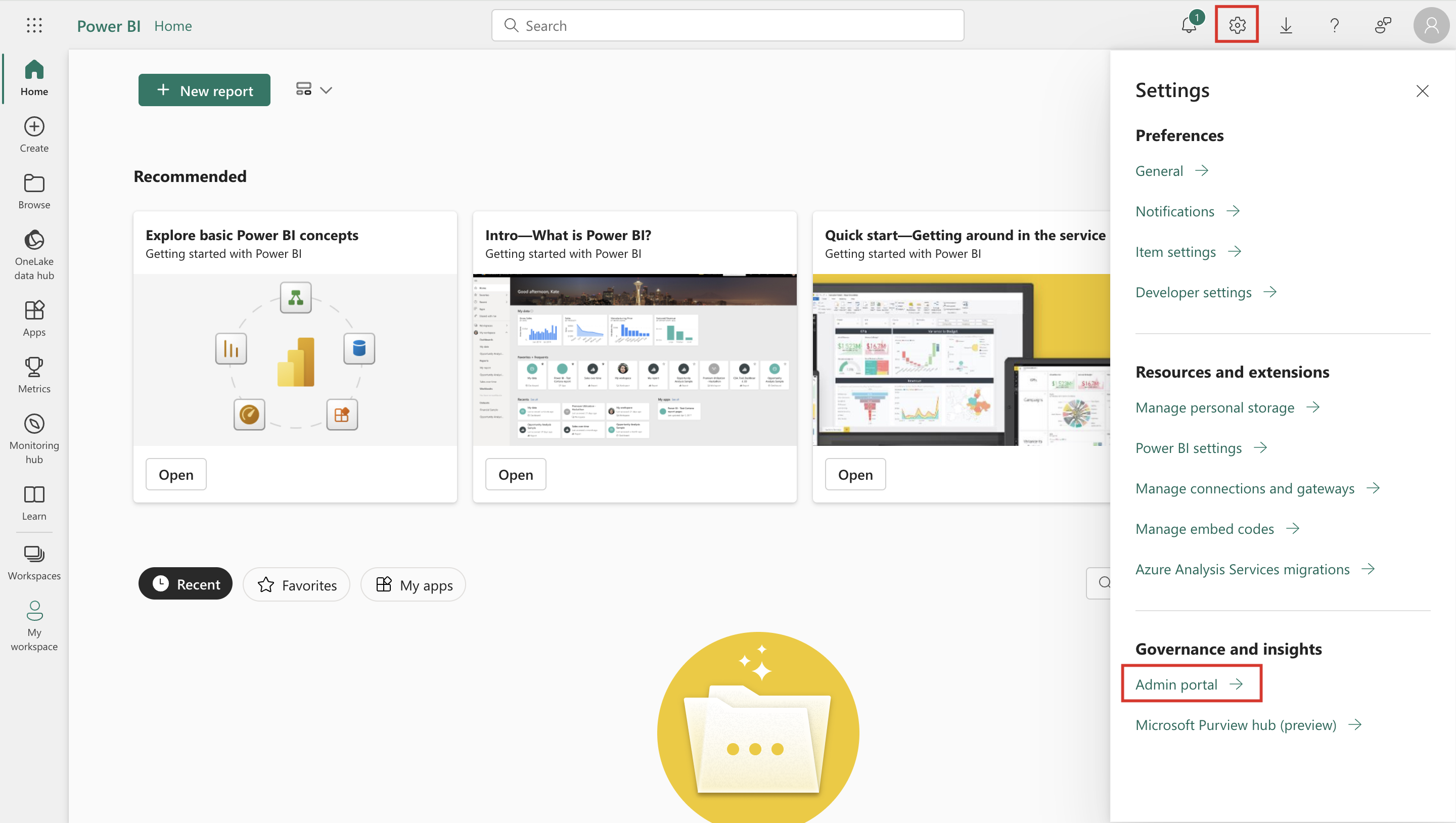Open Learn in left navigation
The height and width of the screenshot is (823, 1456).
[x=34, y=503]
